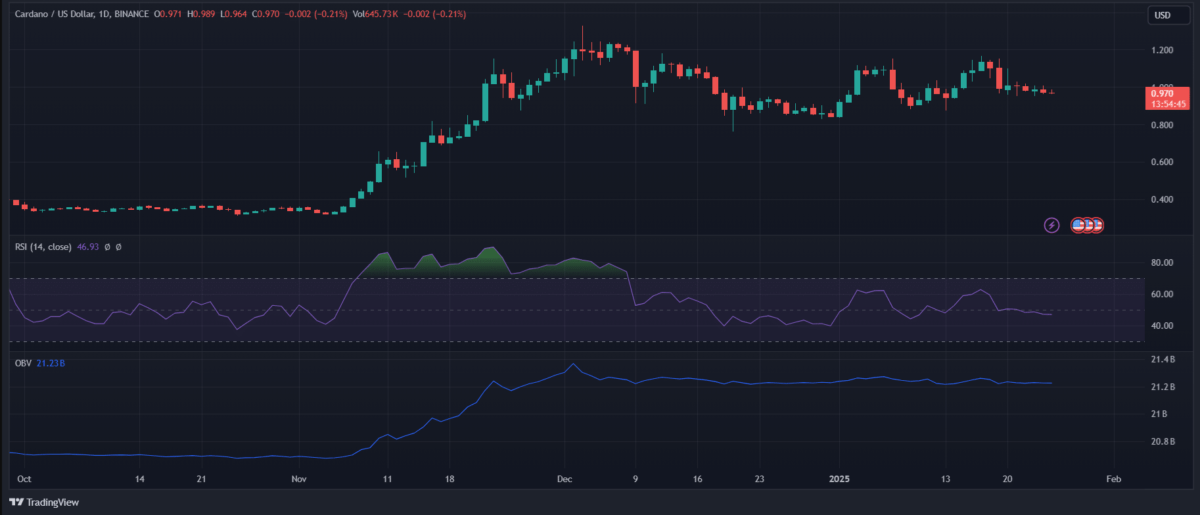Click the RSI value 46.93
Screen dimensions: 1200x515
point(91,245)
